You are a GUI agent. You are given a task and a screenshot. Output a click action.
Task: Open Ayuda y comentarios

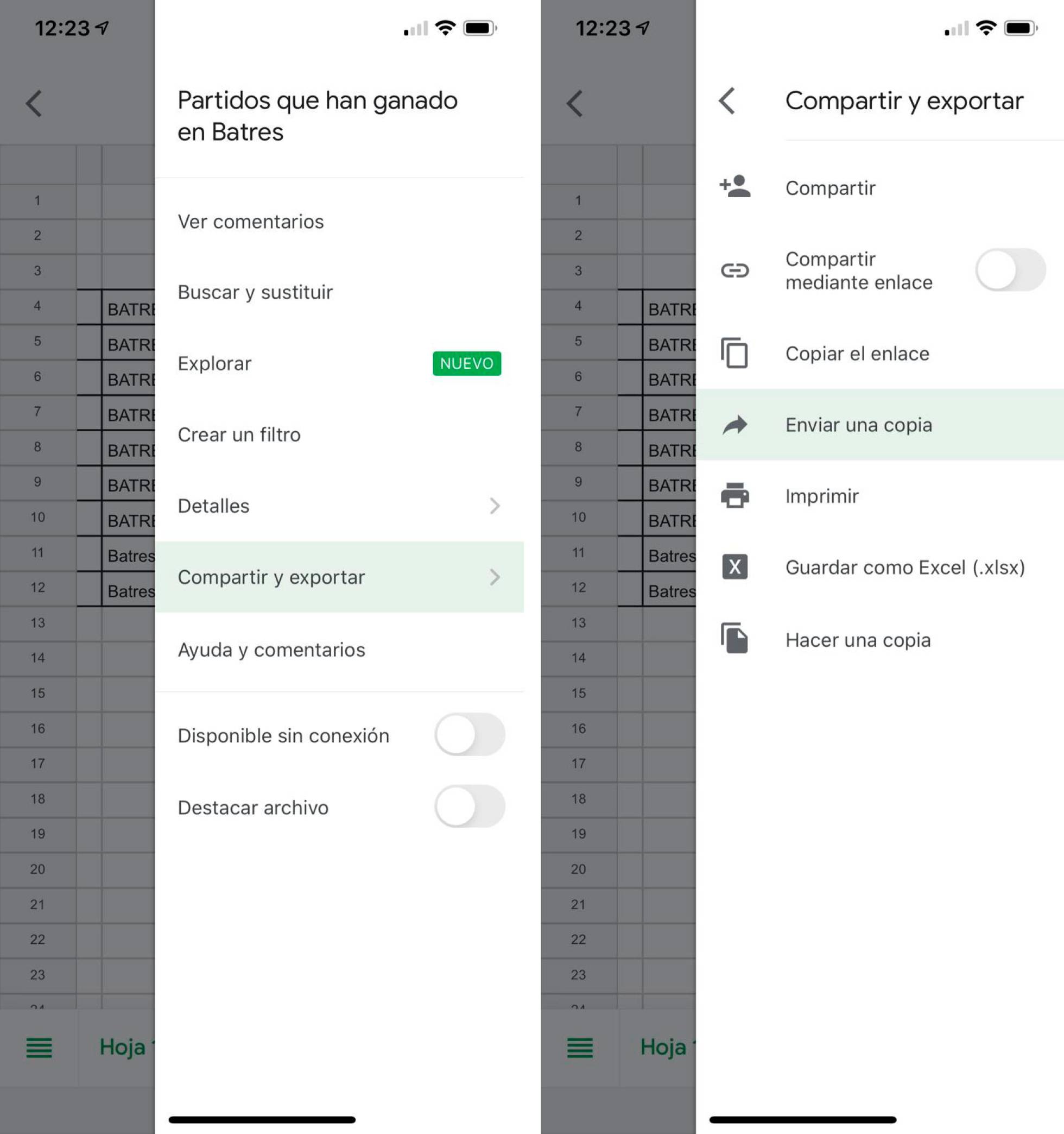click(271, 650)
